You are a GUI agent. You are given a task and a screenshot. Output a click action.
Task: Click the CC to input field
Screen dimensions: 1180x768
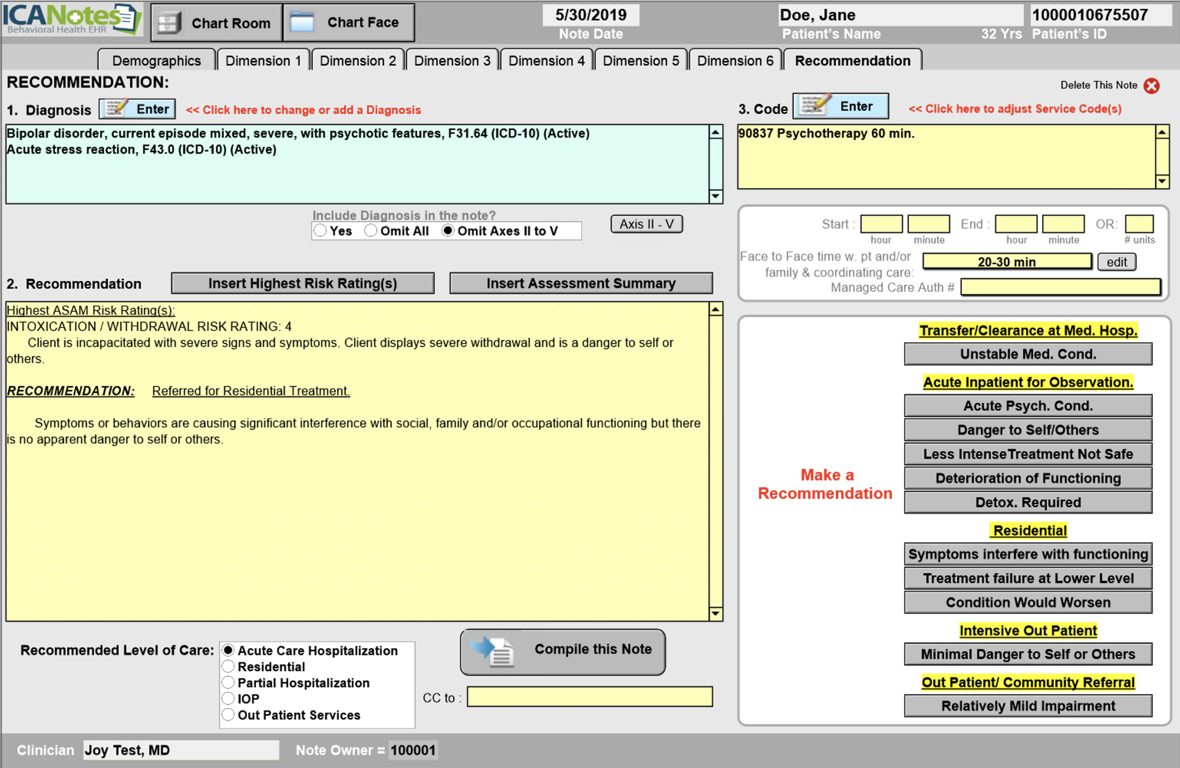(x=590, y=697)
